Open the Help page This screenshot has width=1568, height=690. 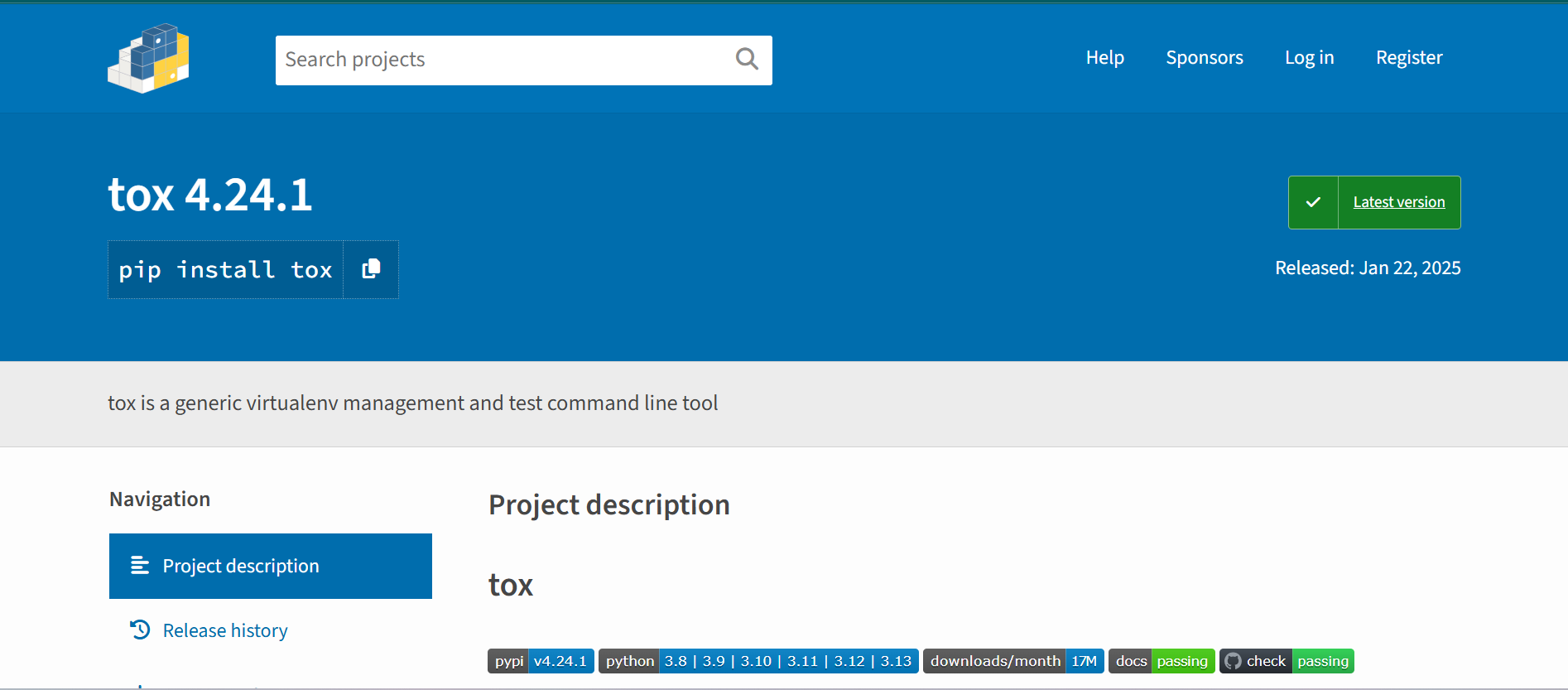[1105, 57]
